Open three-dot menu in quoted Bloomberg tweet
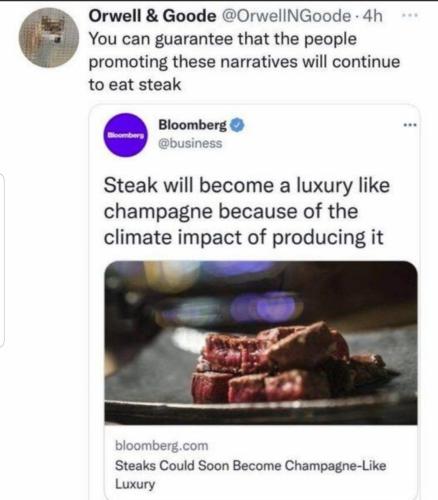The width and height of the screenshot is (438, 500). (x=410, y=125)
